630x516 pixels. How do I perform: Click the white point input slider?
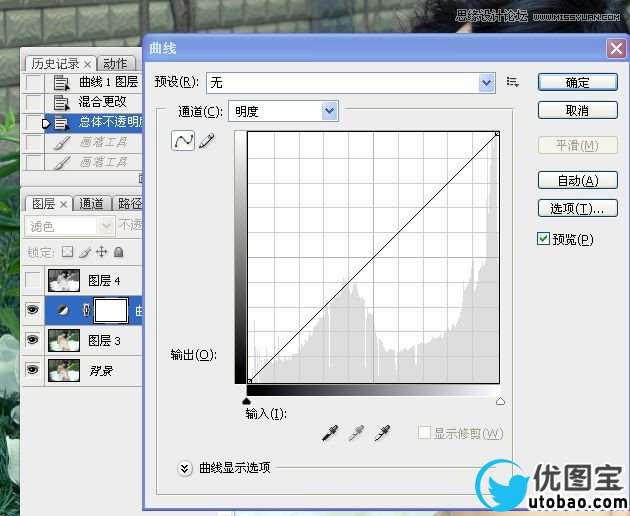coord(500,401)
